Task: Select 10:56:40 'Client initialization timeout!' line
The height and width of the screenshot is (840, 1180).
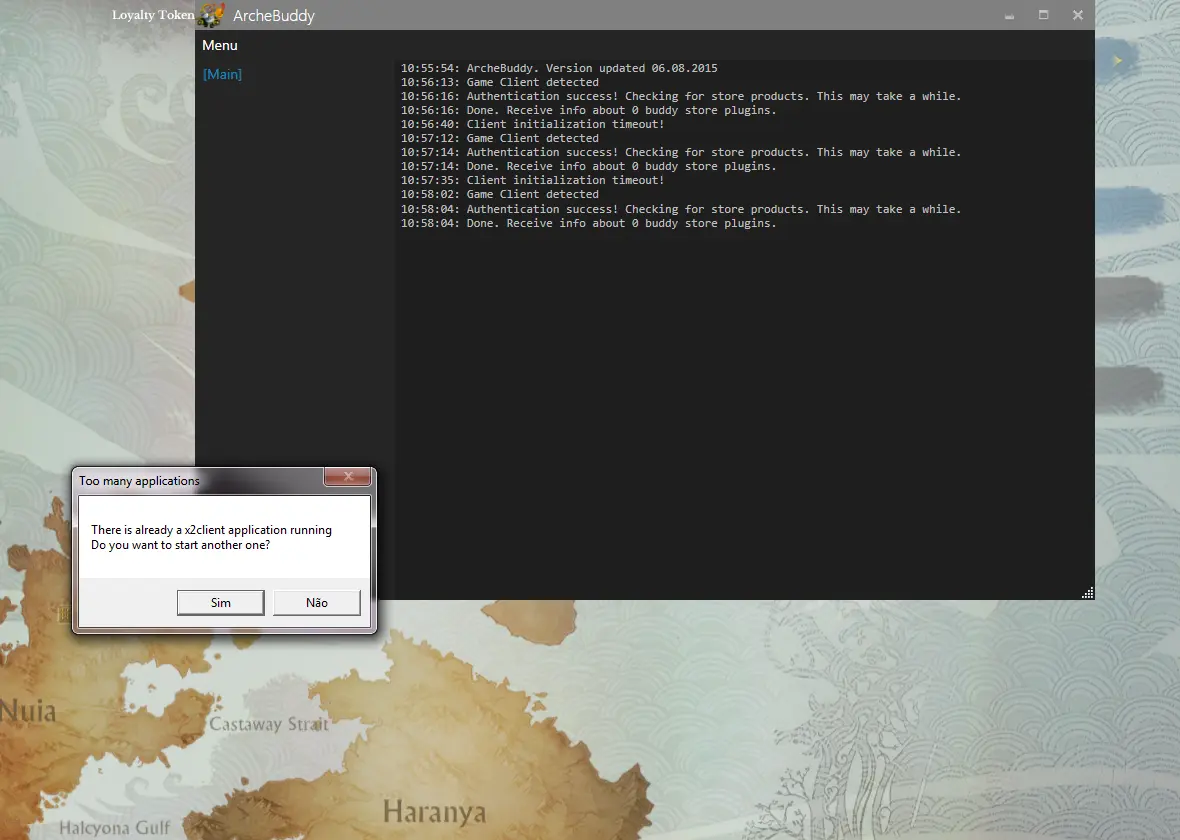Action: pos(532,124)
